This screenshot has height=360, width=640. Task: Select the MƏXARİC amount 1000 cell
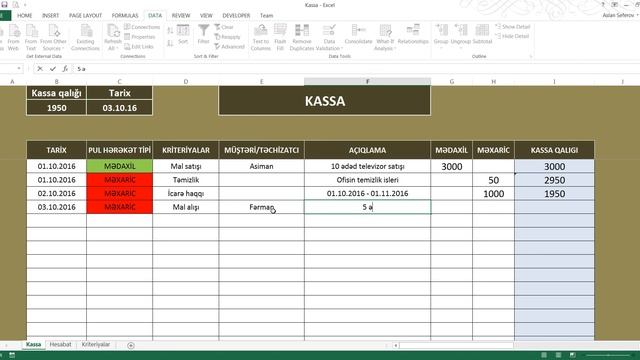(x=493, y=193)
